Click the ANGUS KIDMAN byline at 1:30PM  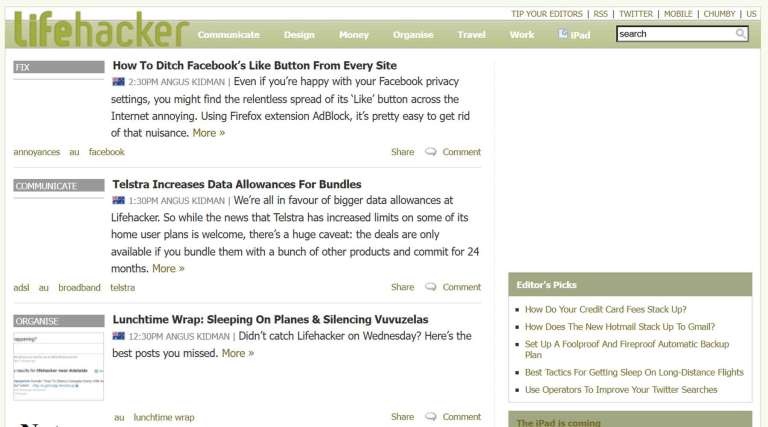tap(193, 201)
